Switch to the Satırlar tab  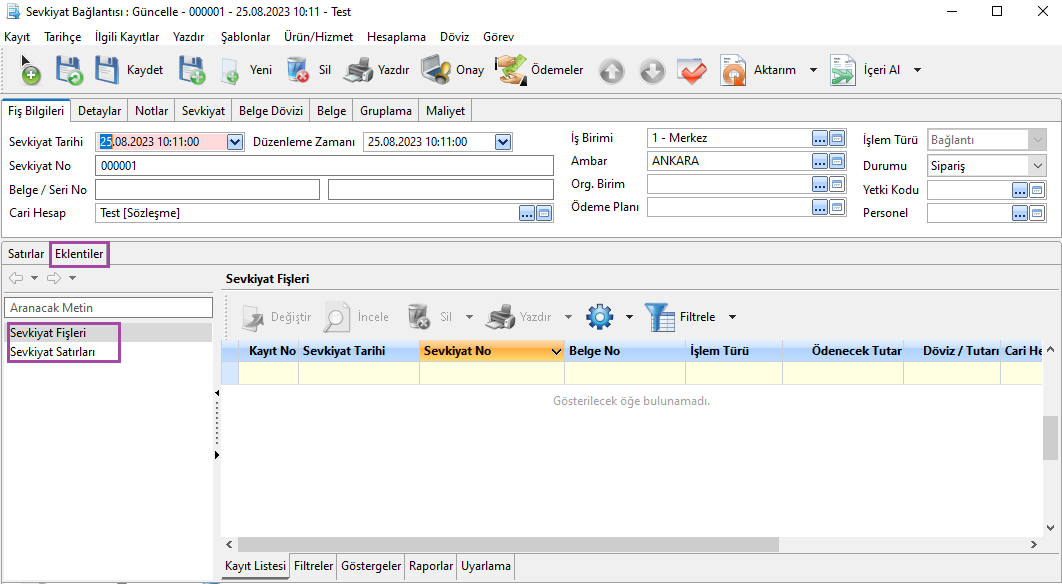[x=26, y=254]
